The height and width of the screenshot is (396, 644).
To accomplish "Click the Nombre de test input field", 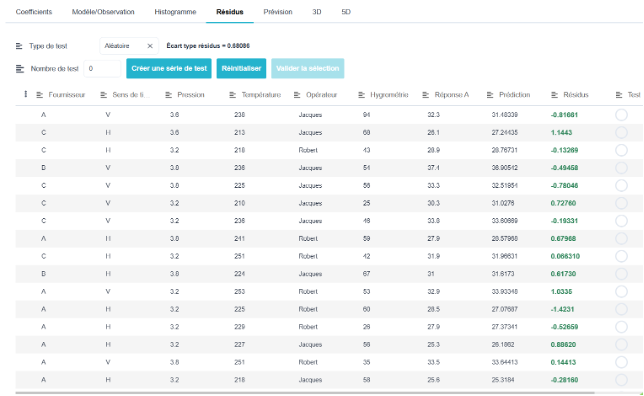I will pos(102,69).
